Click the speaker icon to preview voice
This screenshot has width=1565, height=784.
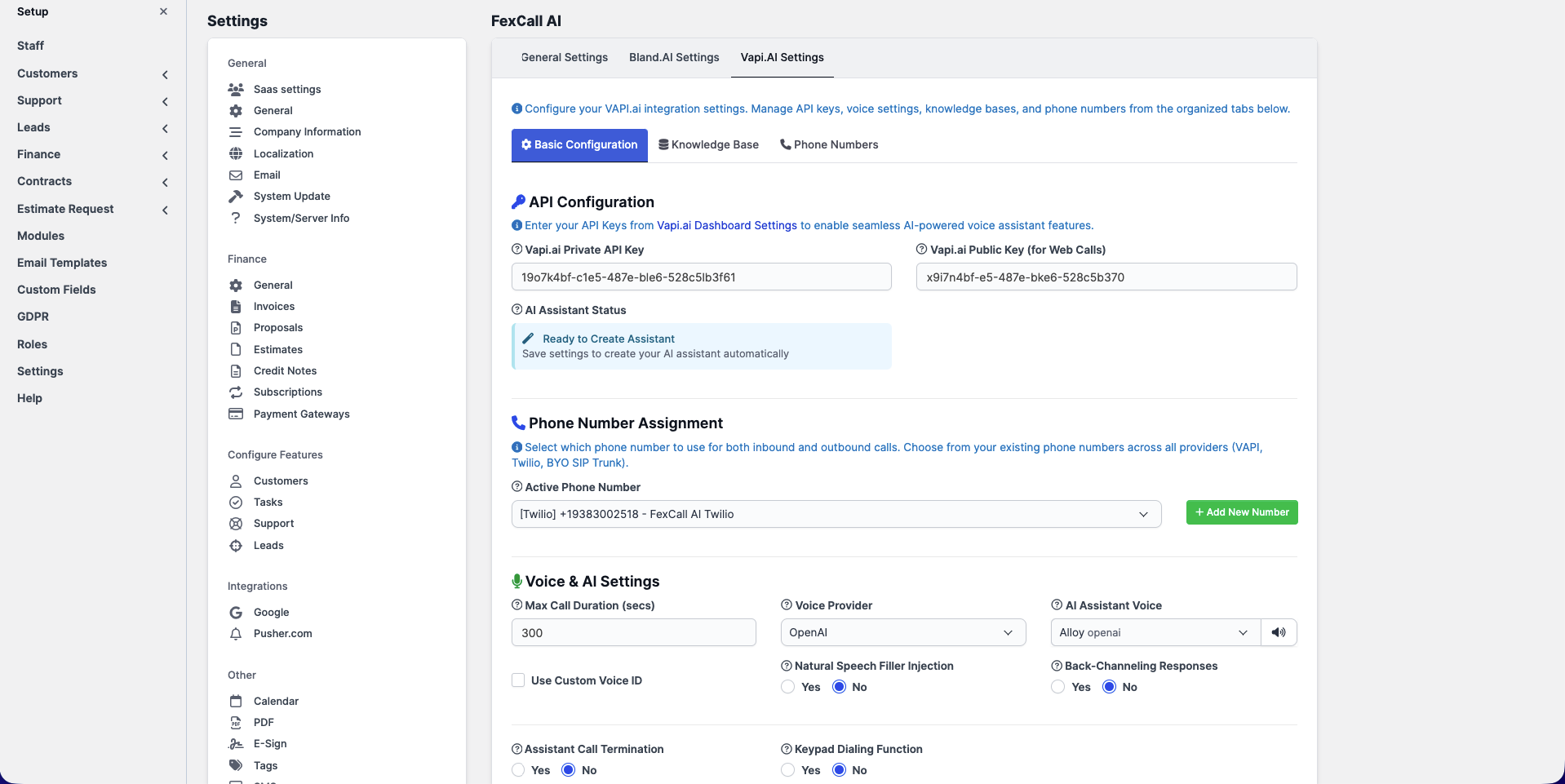[1279, 632]
